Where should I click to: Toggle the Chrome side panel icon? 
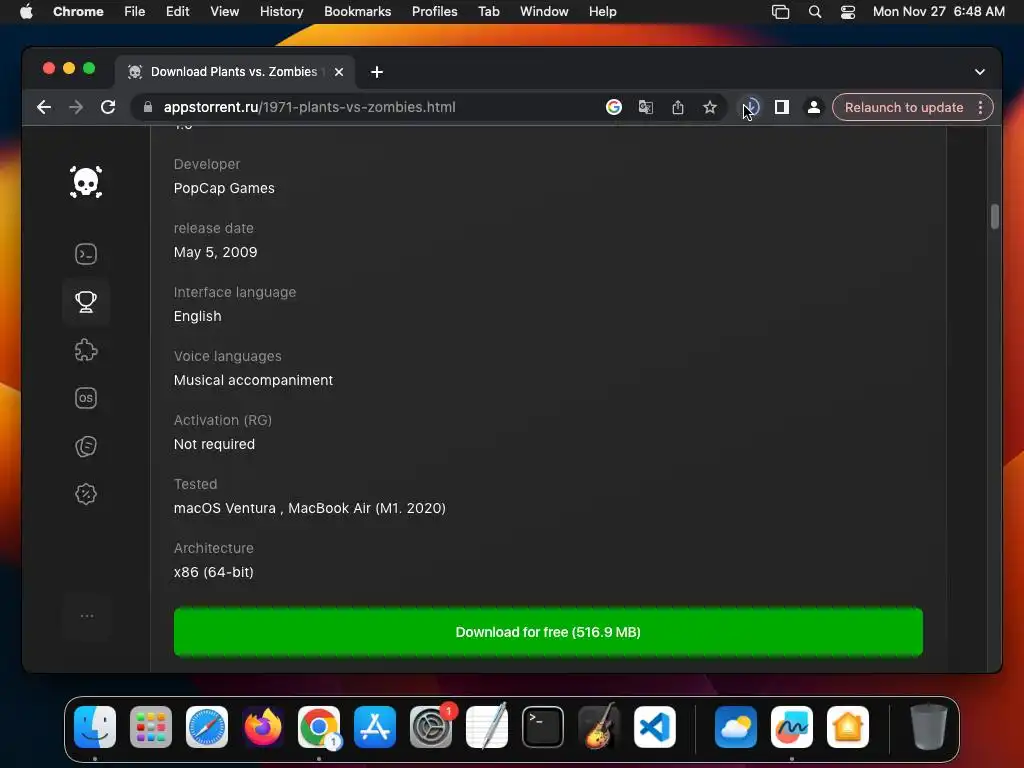tap(782, 107)
